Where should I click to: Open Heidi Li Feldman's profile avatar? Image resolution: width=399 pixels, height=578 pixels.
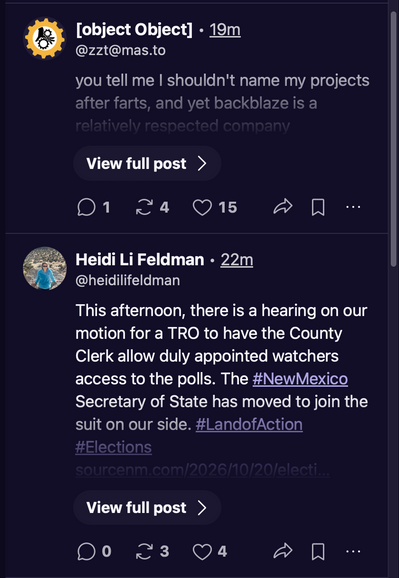(45, 268)
